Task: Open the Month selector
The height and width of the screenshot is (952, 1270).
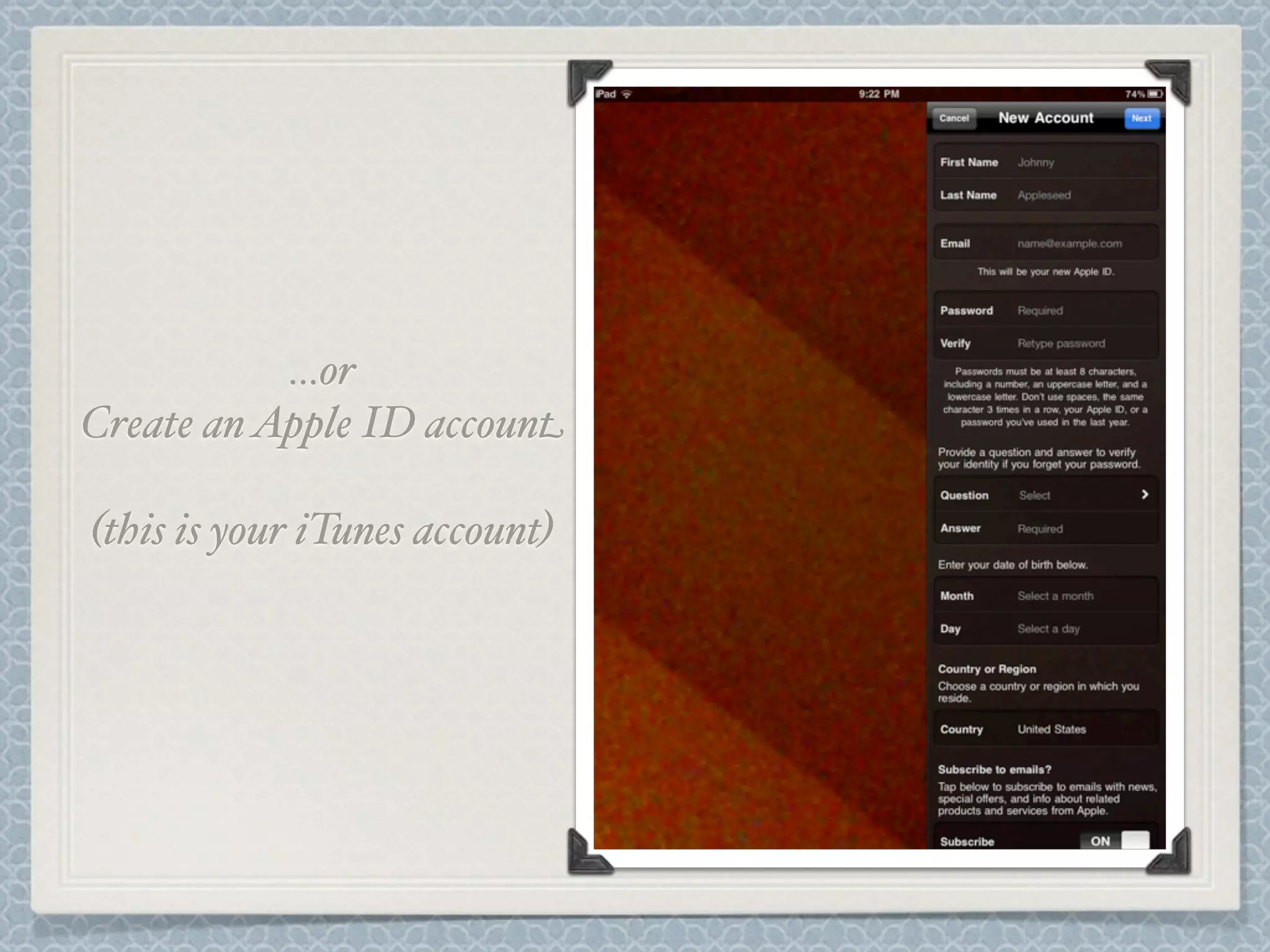Action: pyautogui.click(x=1046, y=595)
